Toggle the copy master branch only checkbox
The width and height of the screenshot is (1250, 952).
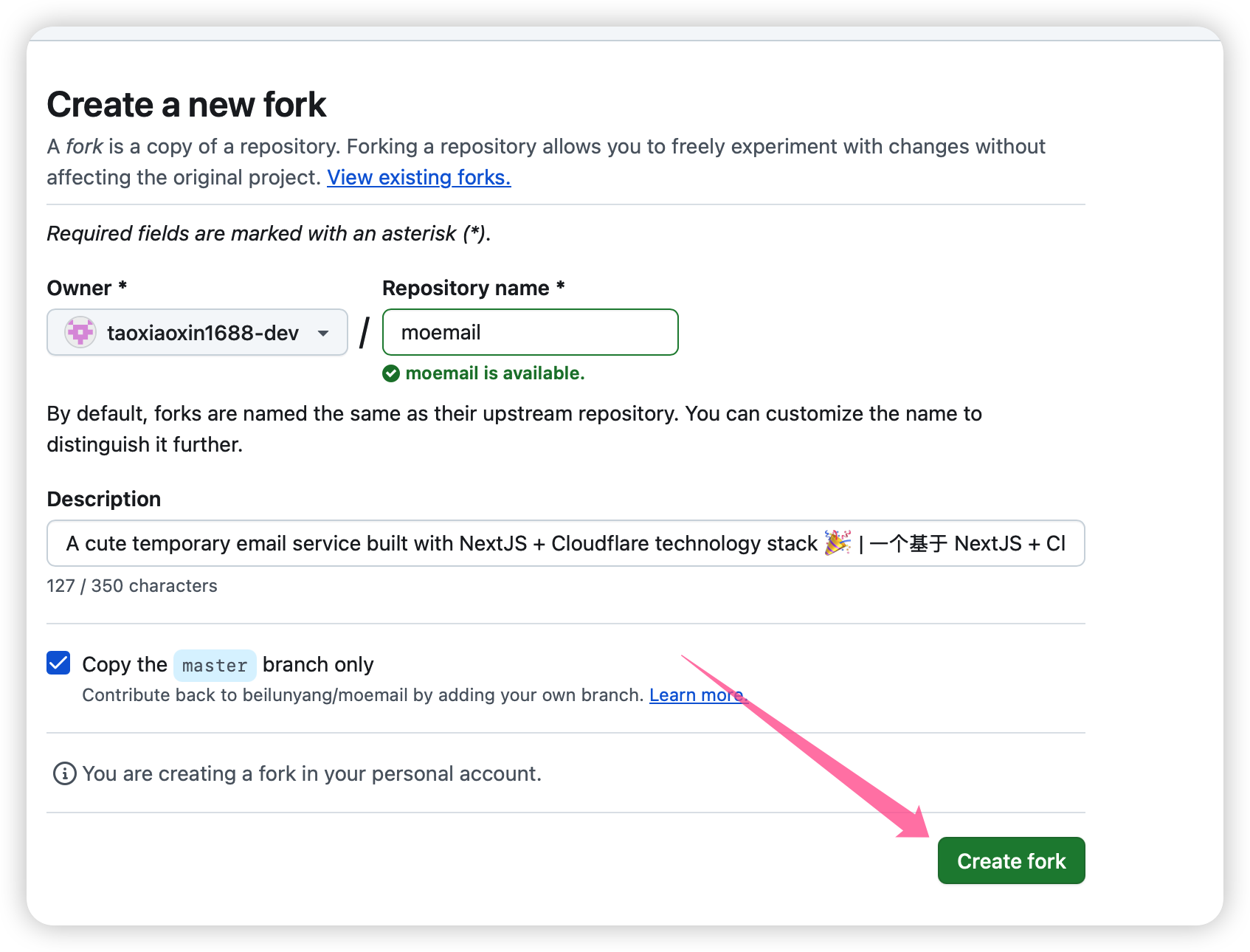coord(59,663)
